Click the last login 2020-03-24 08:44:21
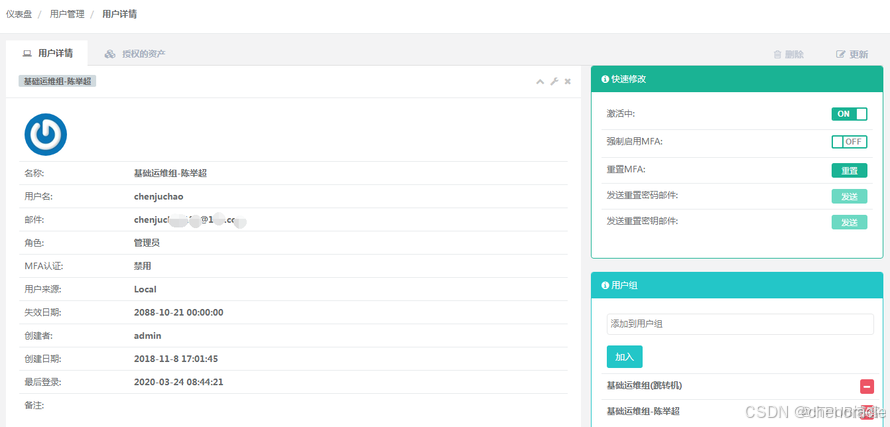Viewport: 890px width, 427px height. pyautogui.click(x=179, y=382)
